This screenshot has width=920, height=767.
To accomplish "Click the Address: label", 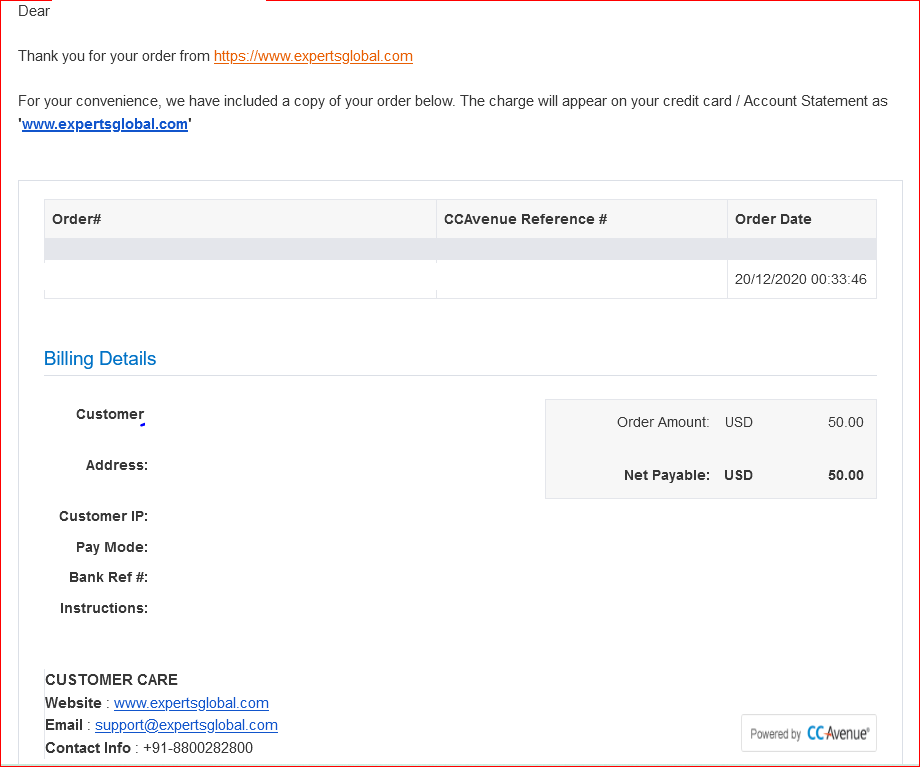I will coord(117,465).
